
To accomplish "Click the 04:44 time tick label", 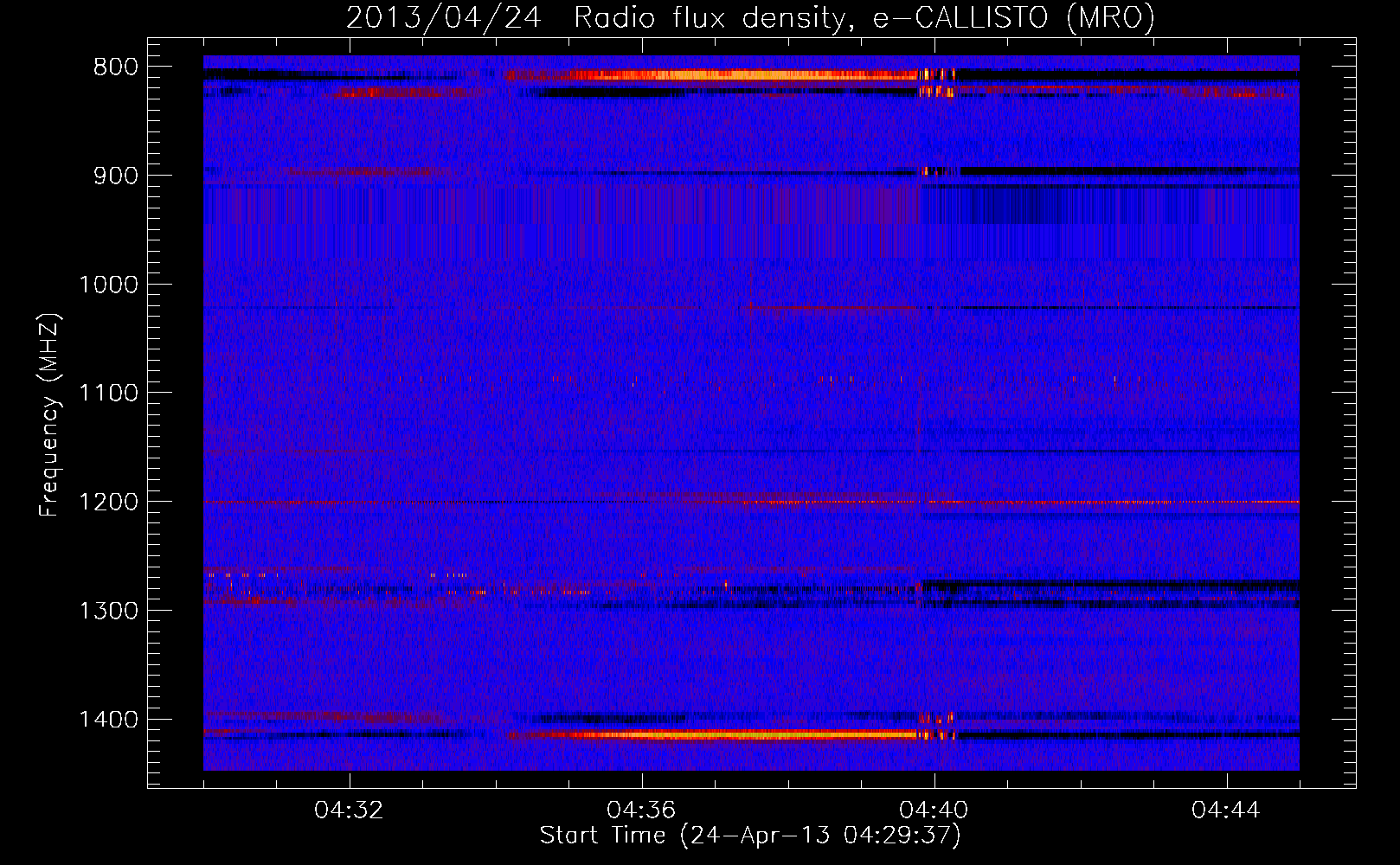I will pyautogui.click(x=1226, y=811).
